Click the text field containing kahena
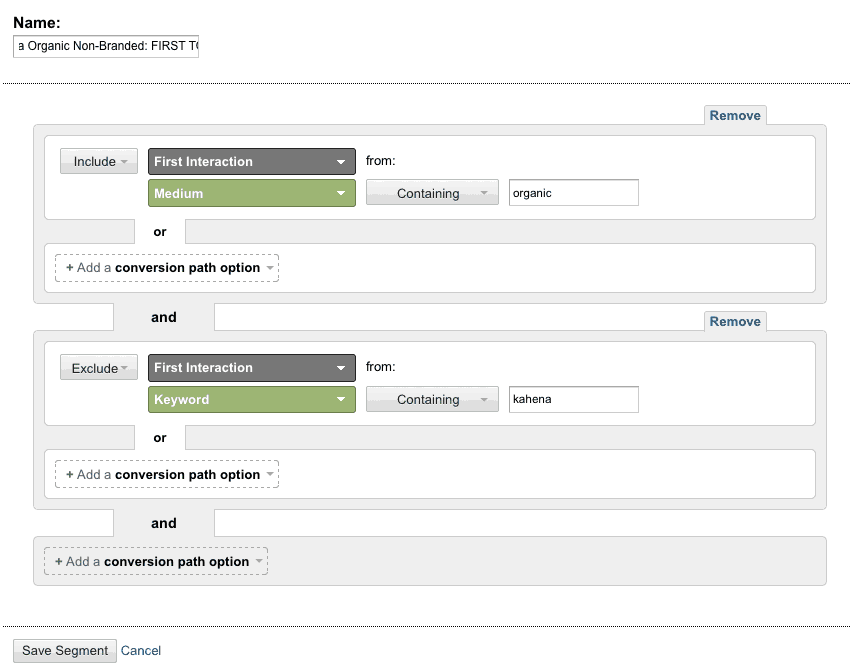 (x=573, y=399)
